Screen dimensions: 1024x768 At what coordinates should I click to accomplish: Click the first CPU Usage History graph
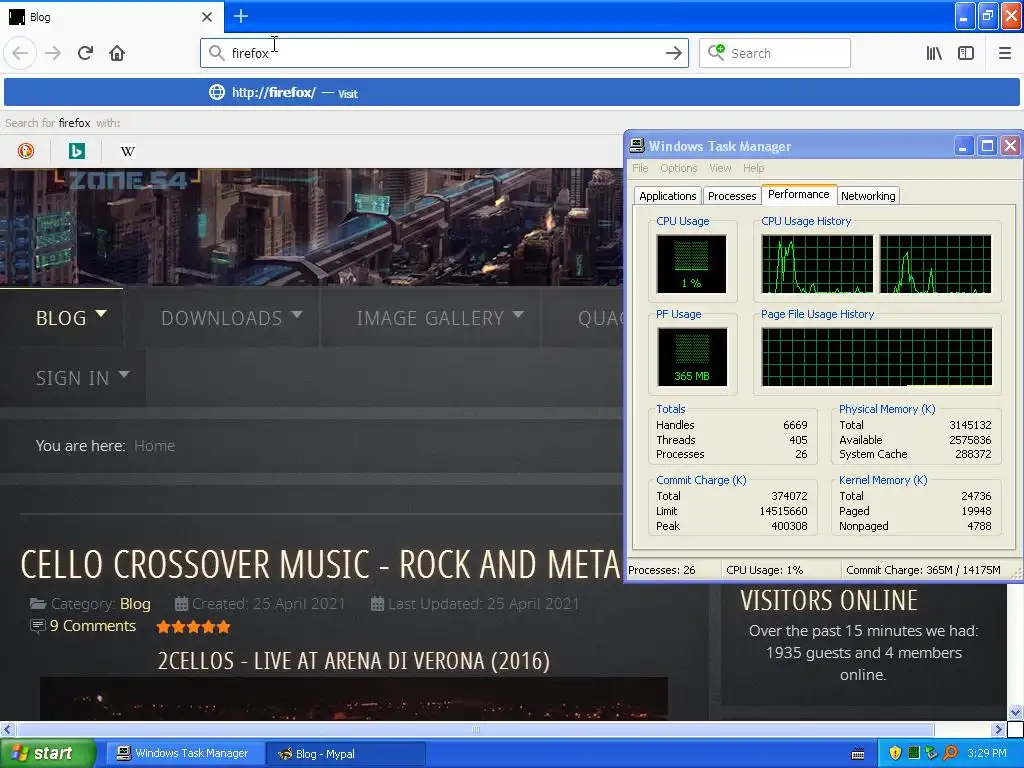coord(817,264)
